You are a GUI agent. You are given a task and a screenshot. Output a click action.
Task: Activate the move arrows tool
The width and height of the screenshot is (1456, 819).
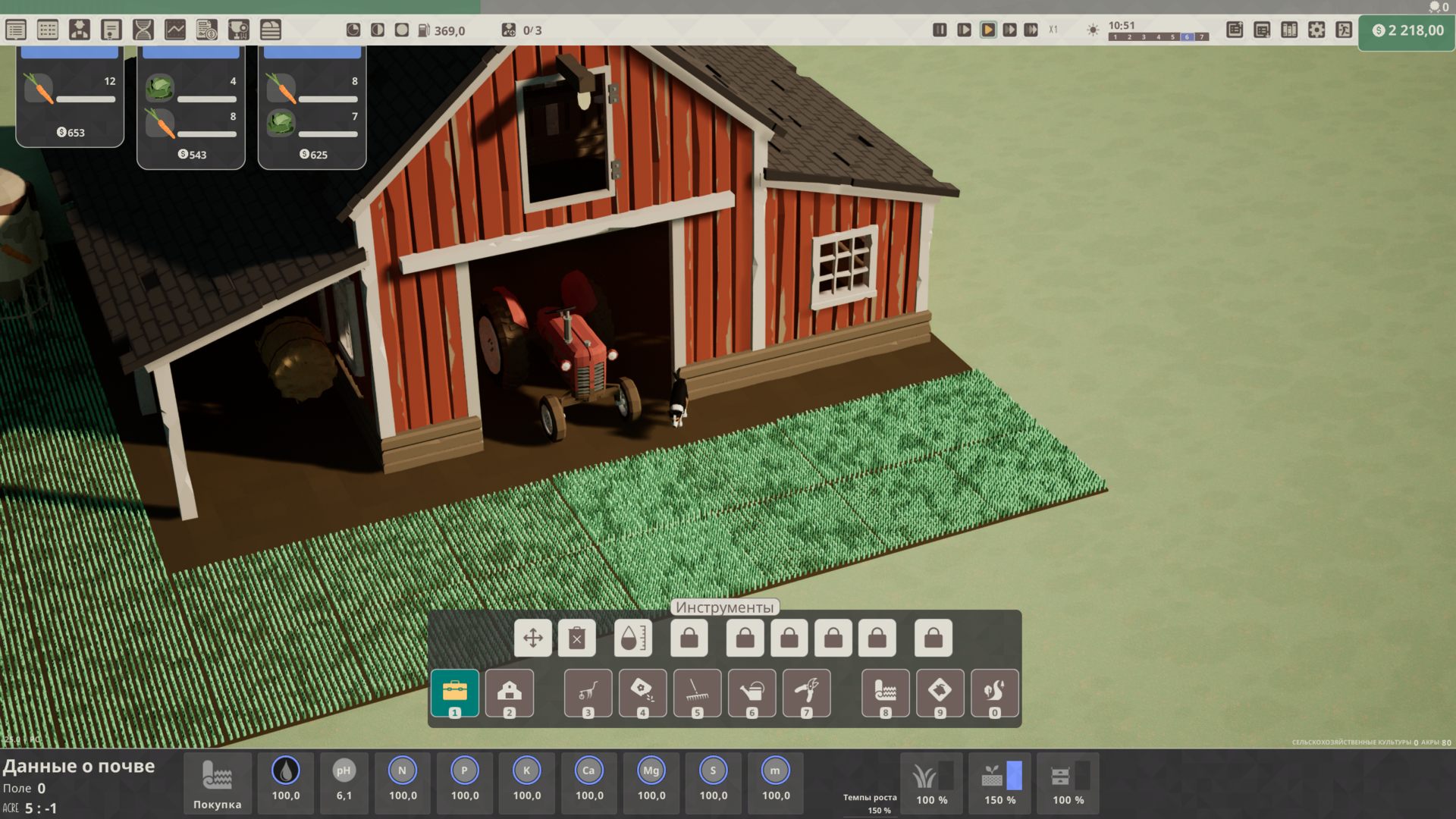point(532,638)
